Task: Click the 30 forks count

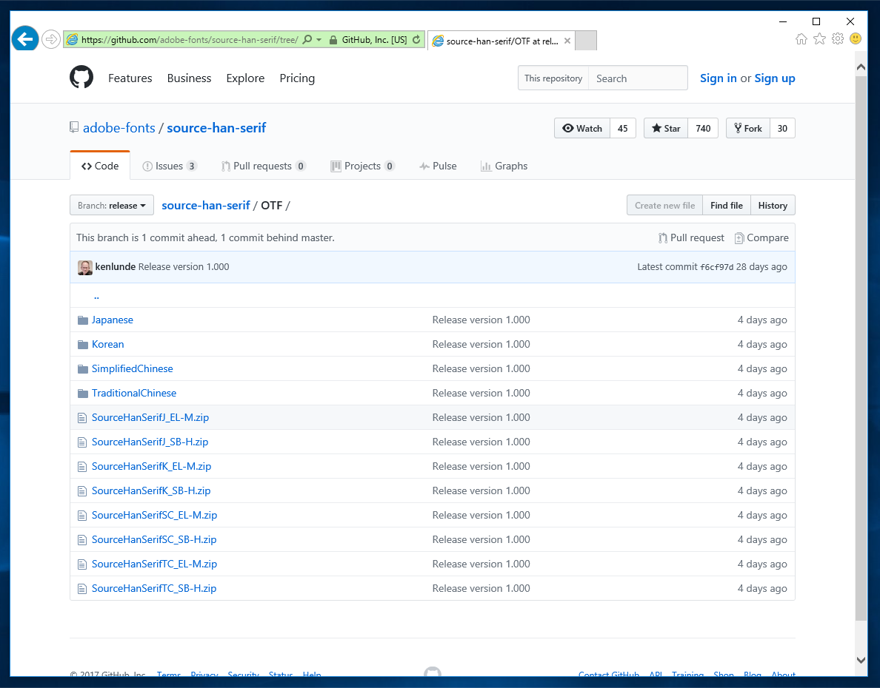Action: click(782, 128)
